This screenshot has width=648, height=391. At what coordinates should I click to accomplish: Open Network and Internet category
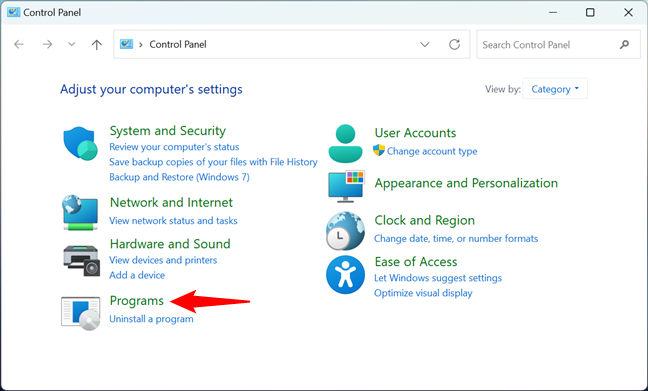coord(171,202)
